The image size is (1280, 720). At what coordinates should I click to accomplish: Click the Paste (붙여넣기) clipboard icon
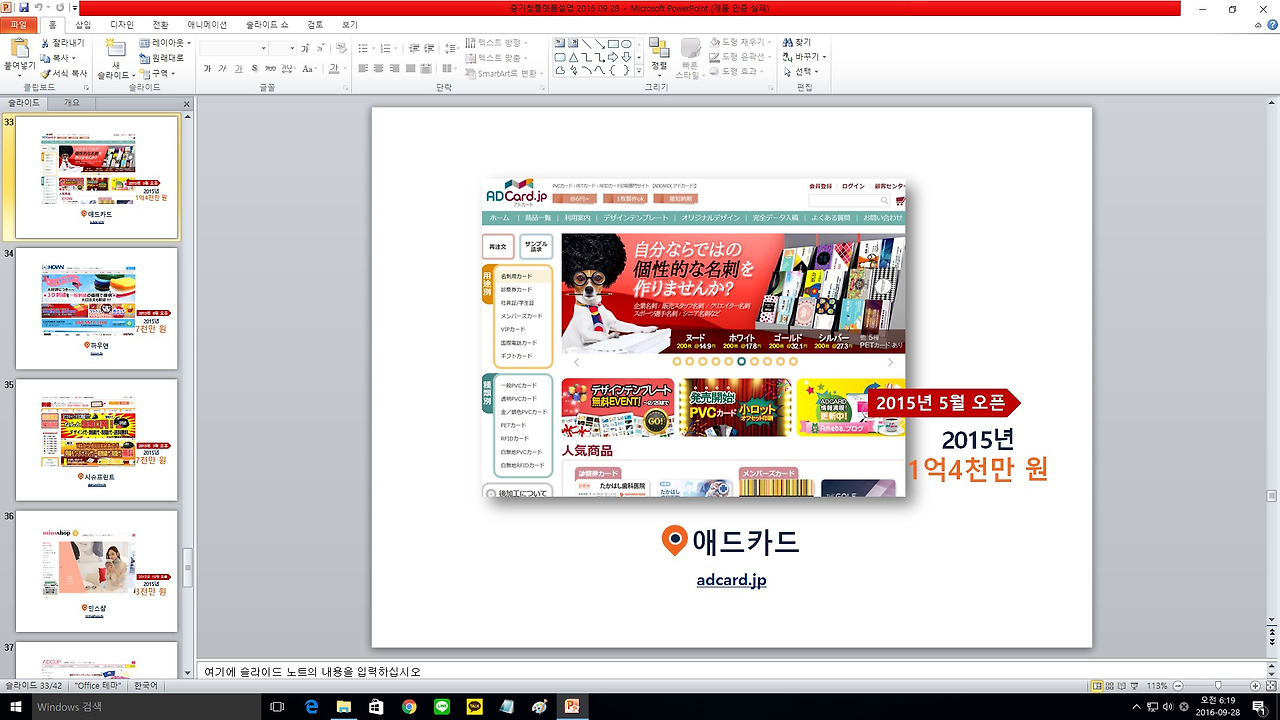pyautogui.click(x=19, y=48)
